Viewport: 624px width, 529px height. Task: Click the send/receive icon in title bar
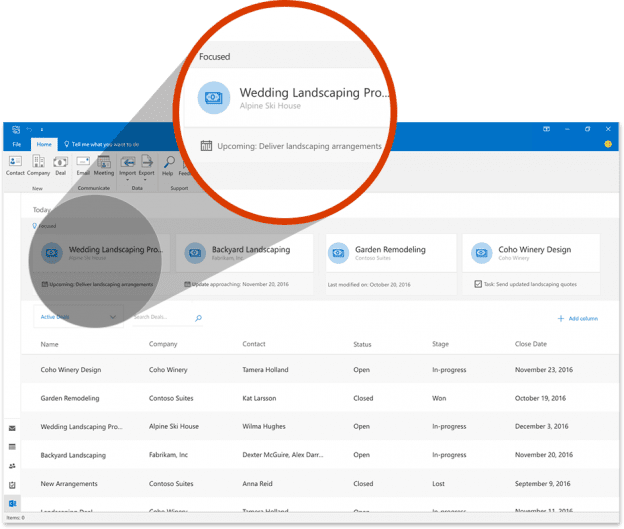(16, 129)
